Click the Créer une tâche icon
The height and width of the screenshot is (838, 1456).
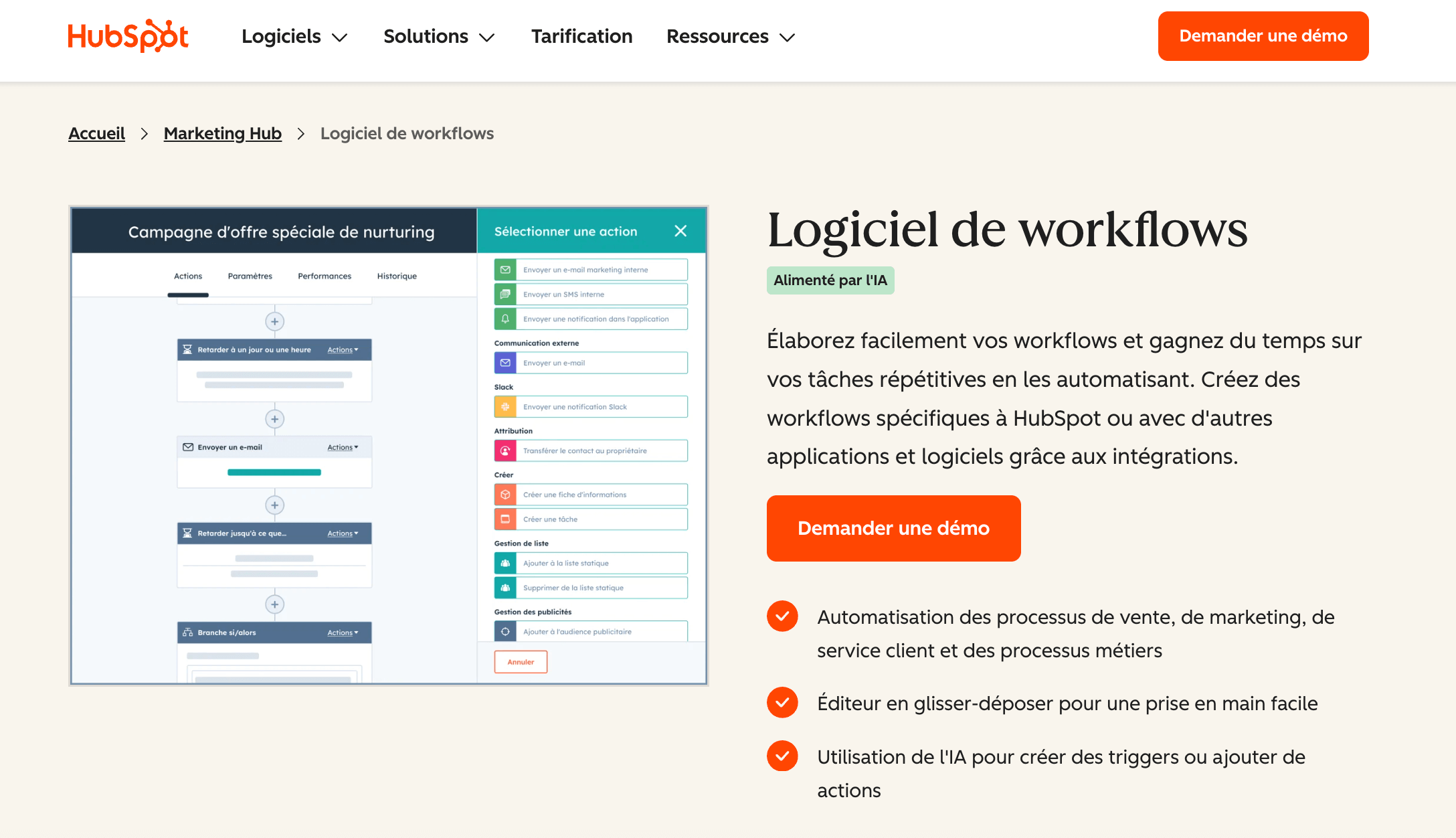coord(505,519)
